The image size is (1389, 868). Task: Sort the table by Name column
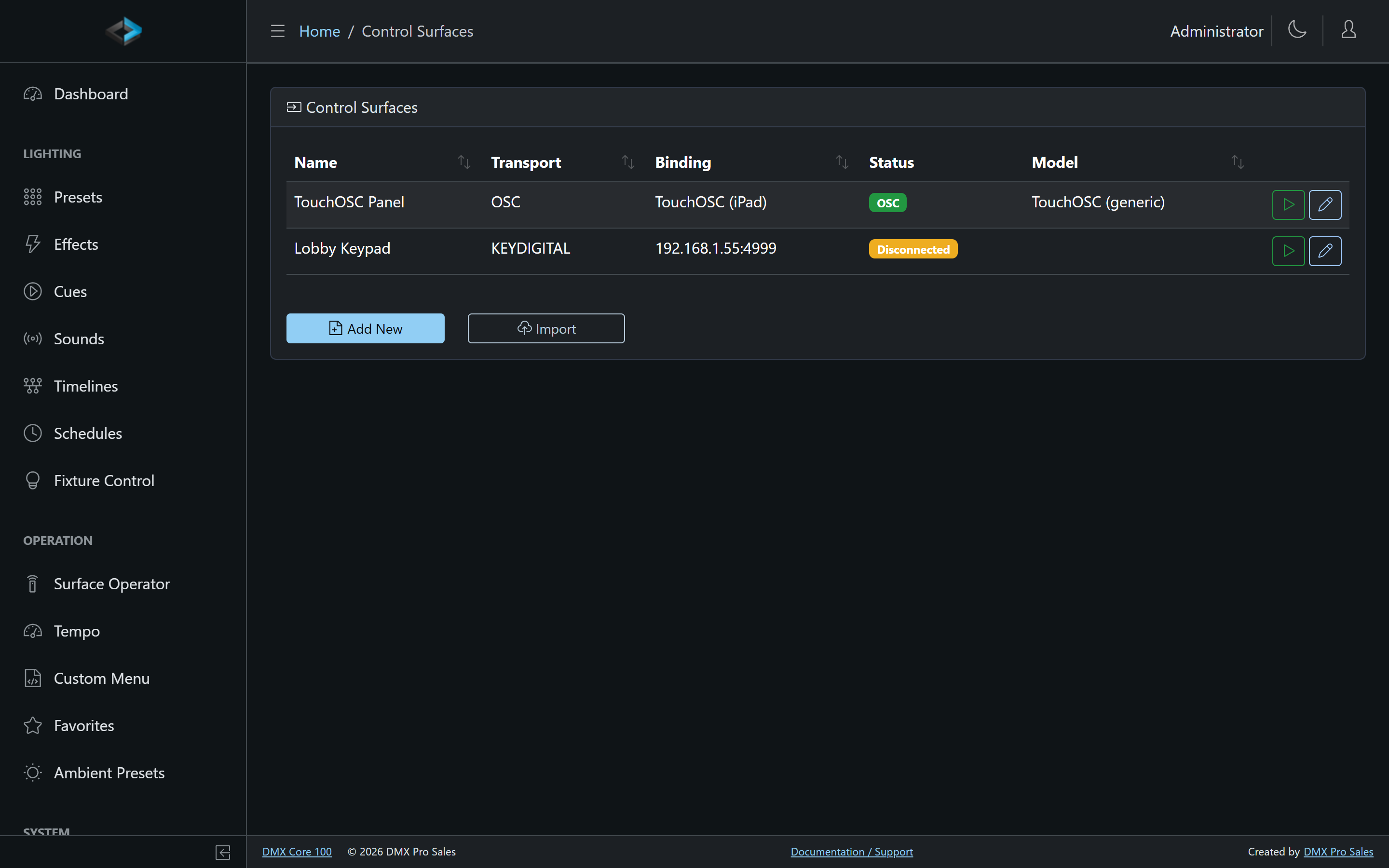(464, 163)
